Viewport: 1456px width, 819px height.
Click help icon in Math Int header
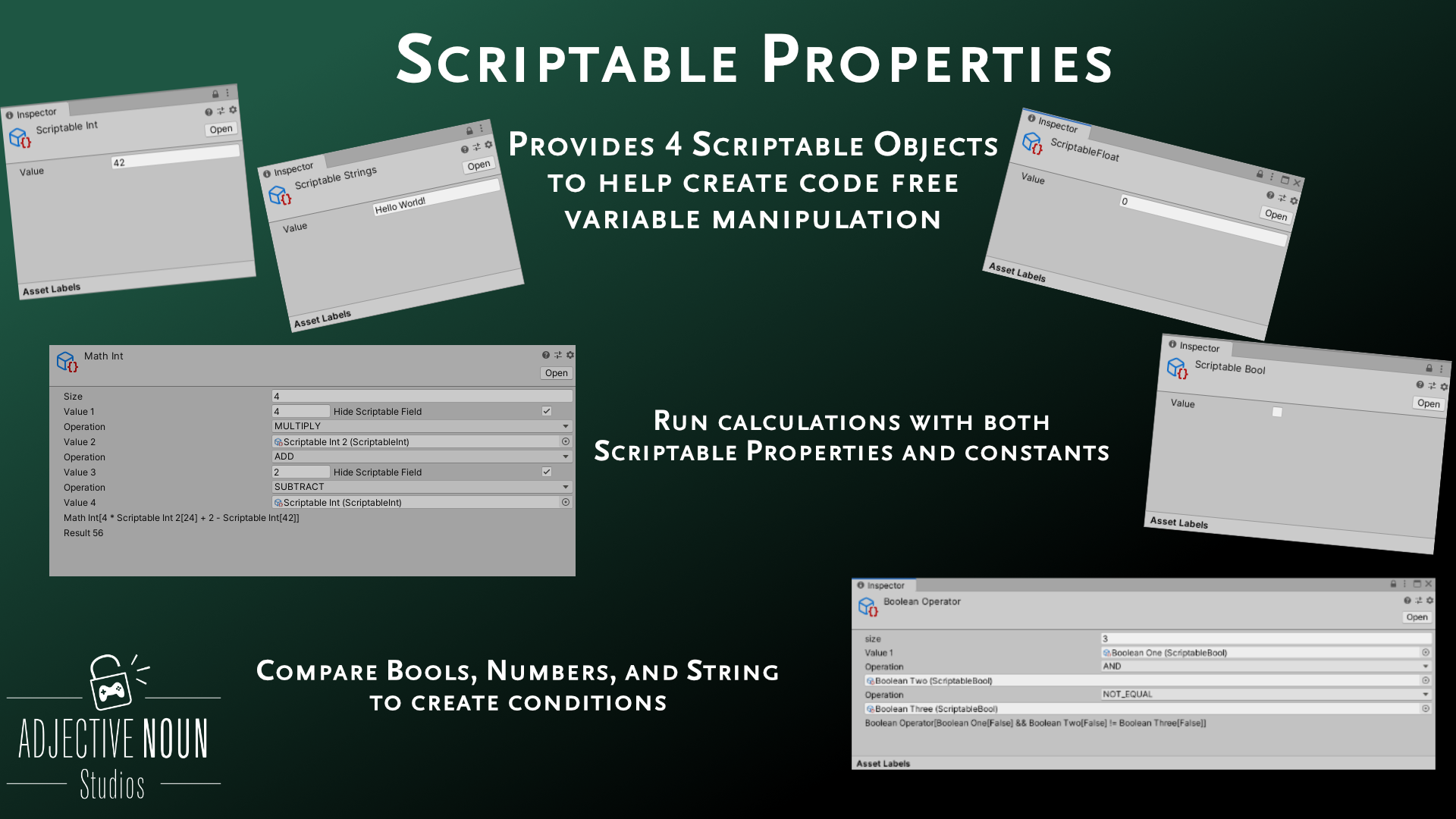click(x=545, y=355)
